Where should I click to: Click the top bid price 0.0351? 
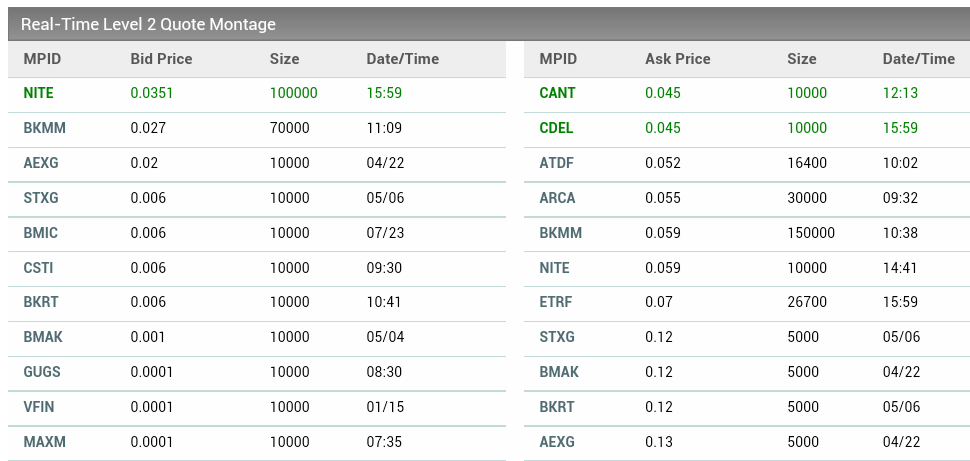pos(152,93)
